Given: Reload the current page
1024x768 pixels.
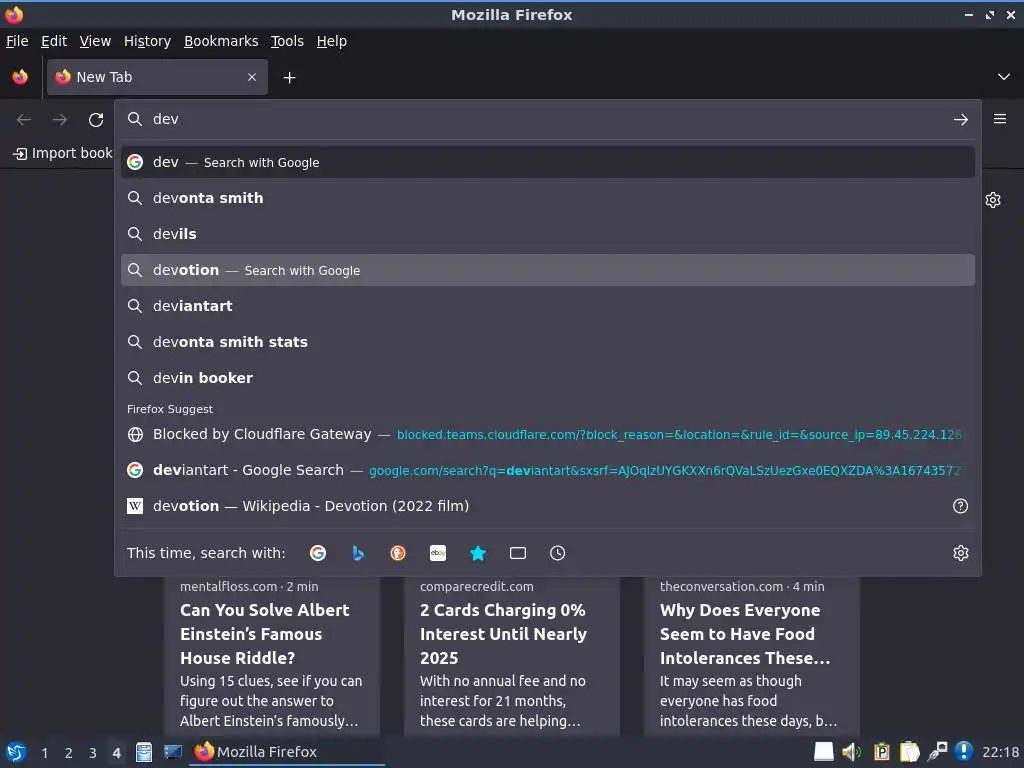Looking at the screenshot, I should point(96,120).
